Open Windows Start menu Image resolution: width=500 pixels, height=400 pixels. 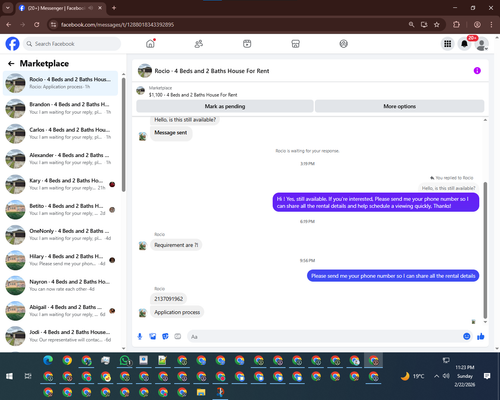pos(9,376)
